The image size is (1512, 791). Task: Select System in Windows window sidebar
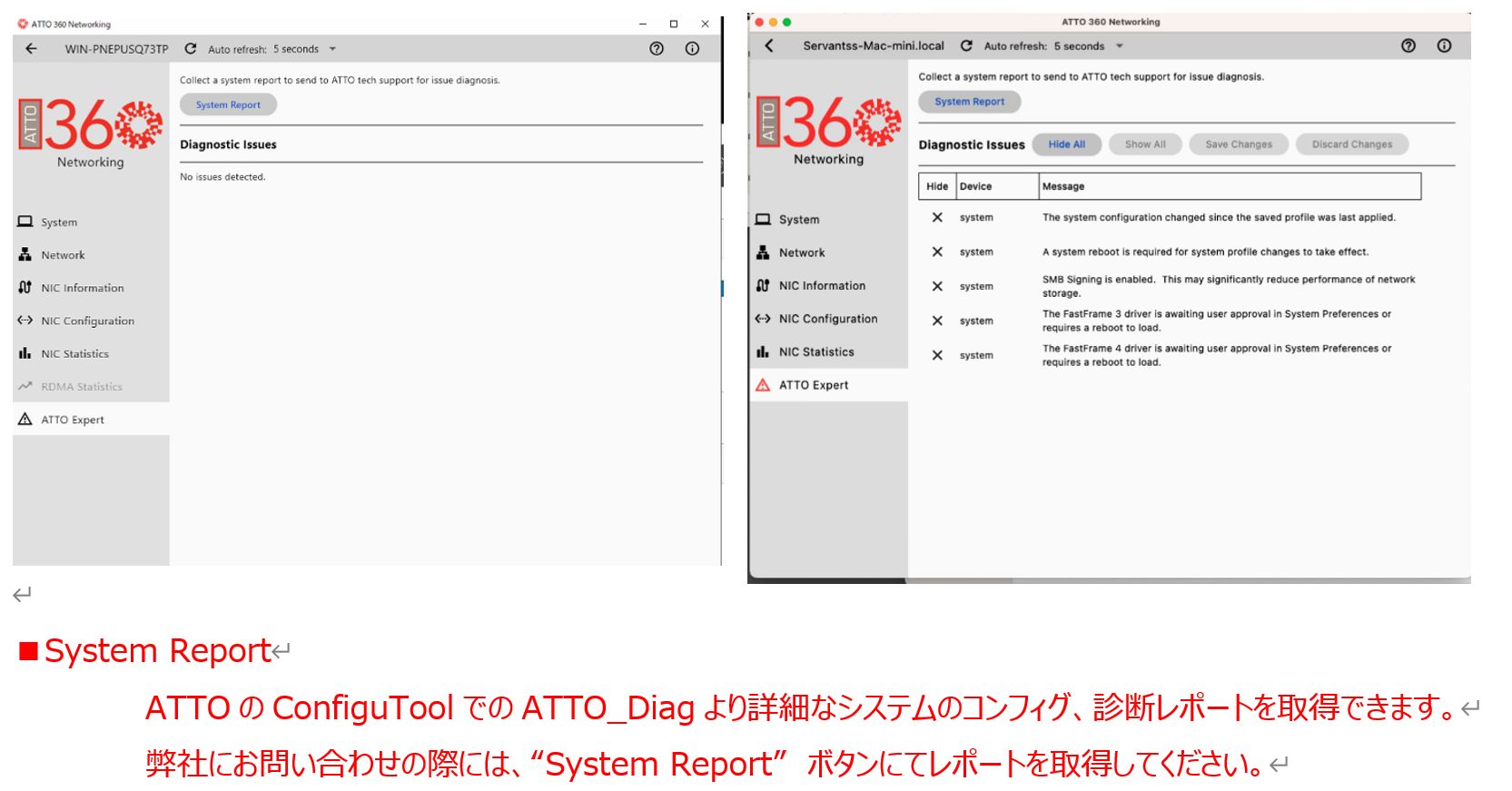[x=91, y=222]
